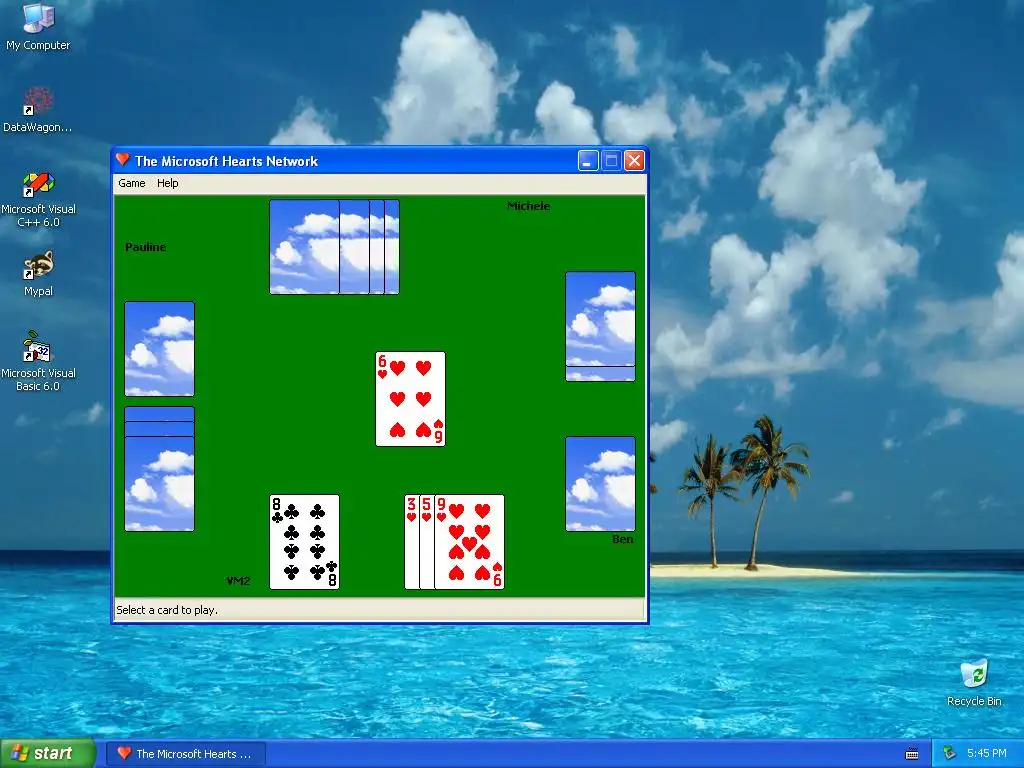Open the Recycle Bin icon
This screenshot has width=1024, height=768.
pyautogui.click(x=974, y=682)
